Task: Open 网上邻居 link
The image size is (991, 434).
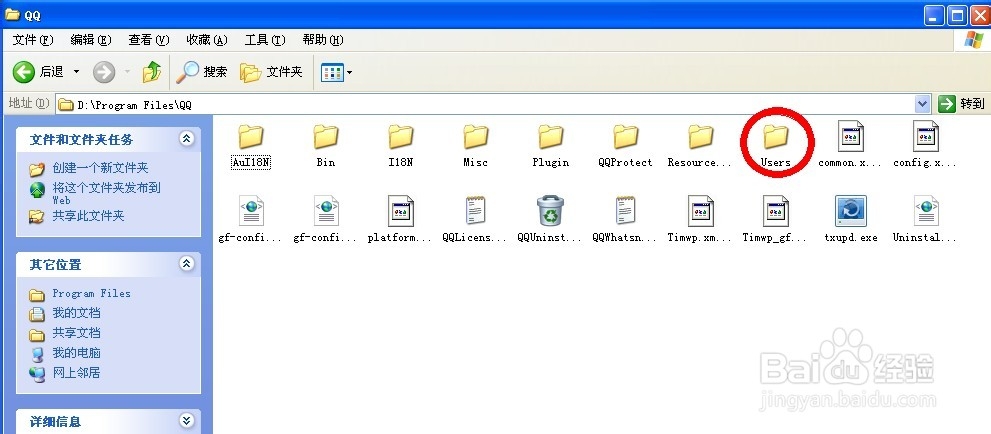Action: coord(76,373)
